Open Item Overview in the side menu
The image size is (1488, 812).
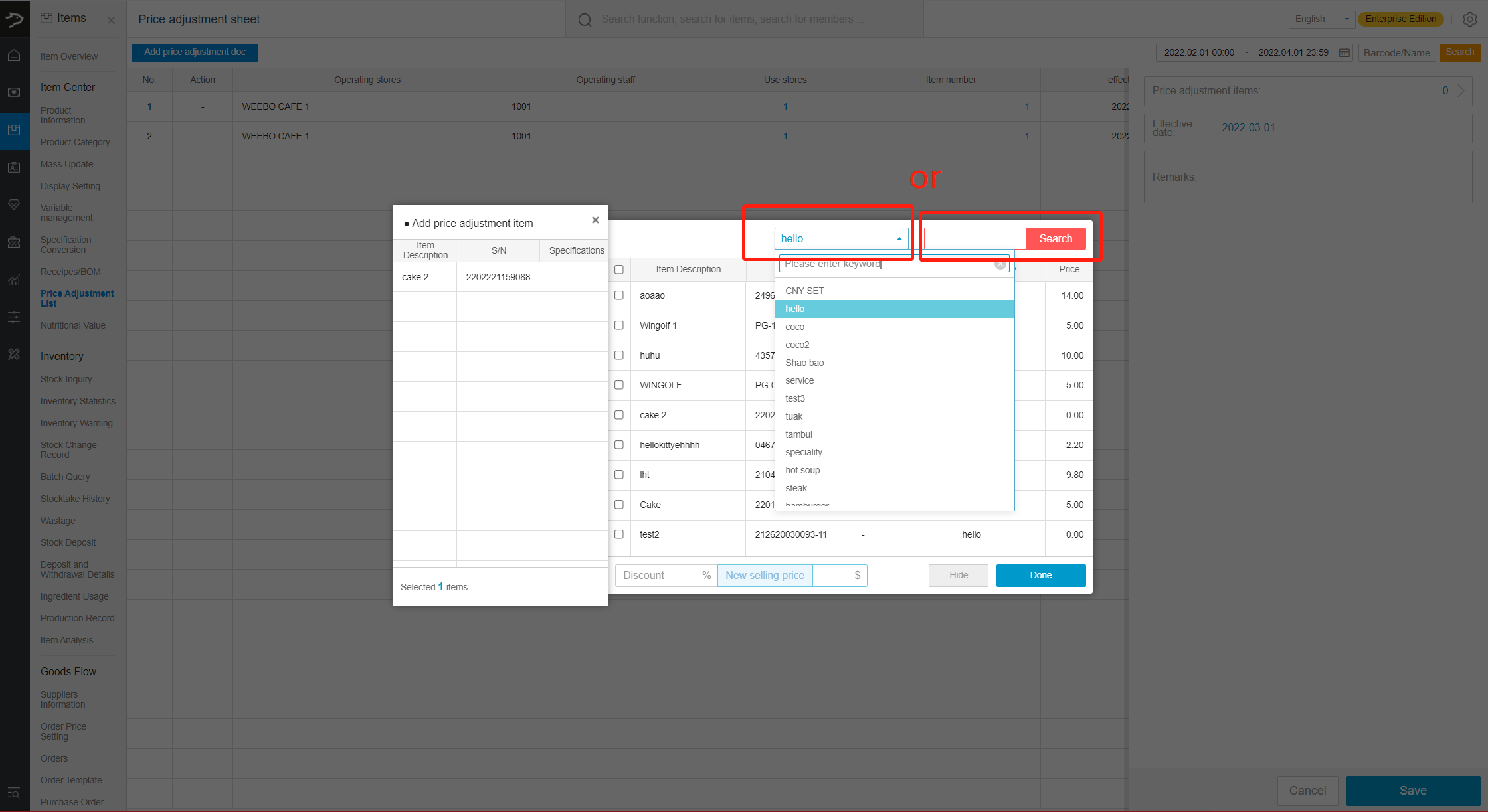coord(69,56)
